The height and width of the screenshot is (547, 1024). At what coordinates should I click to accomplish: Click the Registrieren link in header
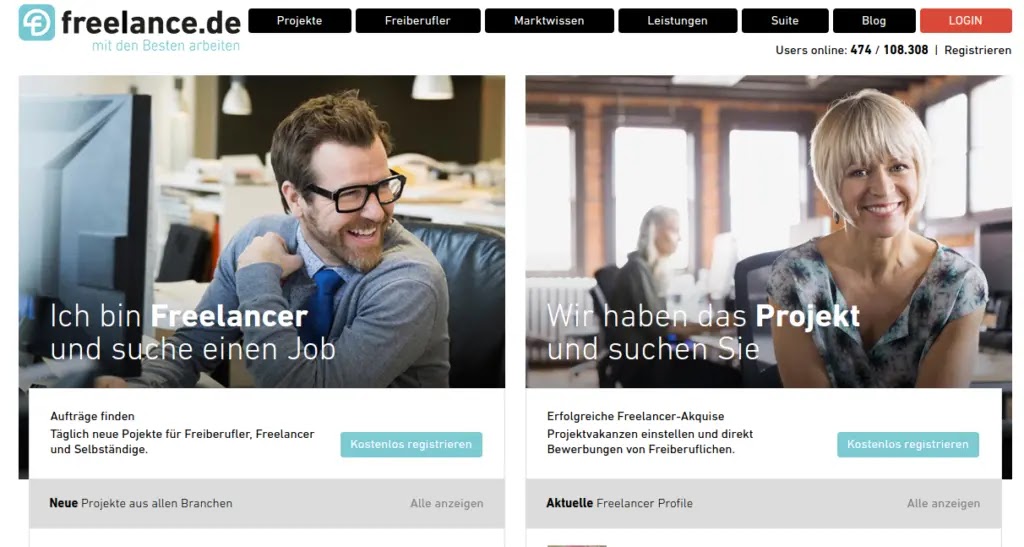coord(978,50)
